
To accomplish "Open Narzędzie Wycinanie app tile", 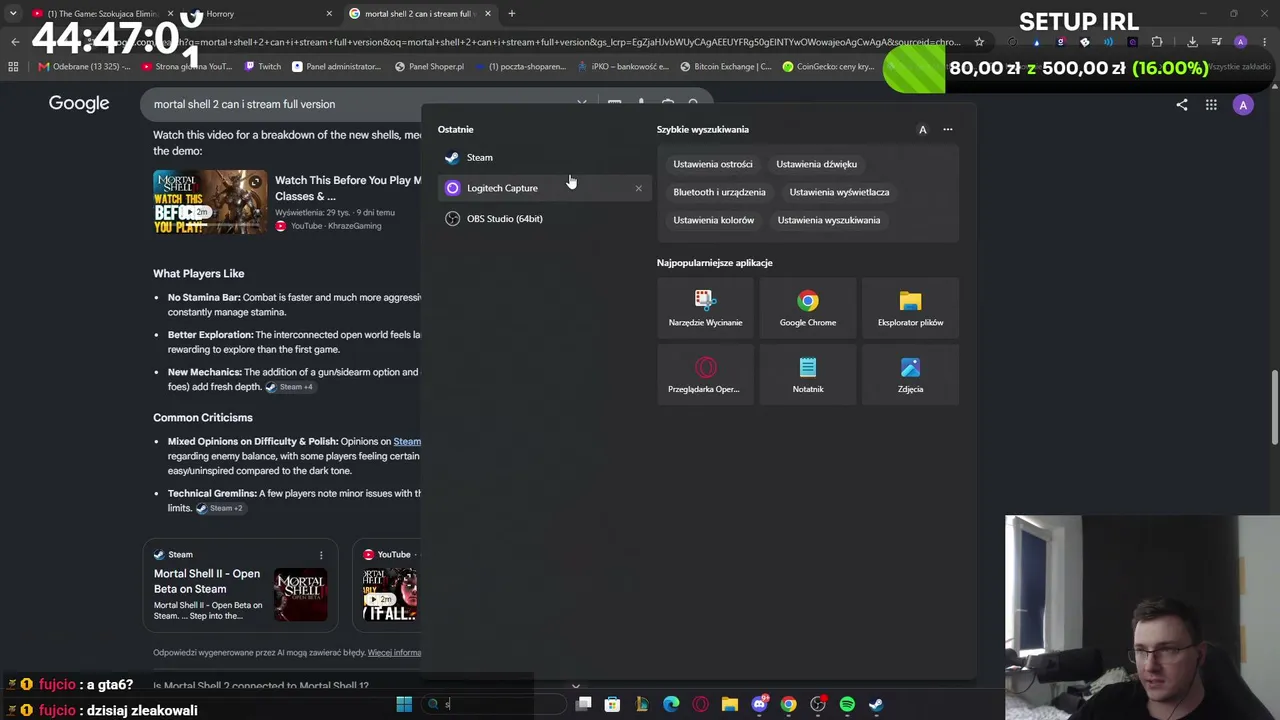I will (706, 307).
